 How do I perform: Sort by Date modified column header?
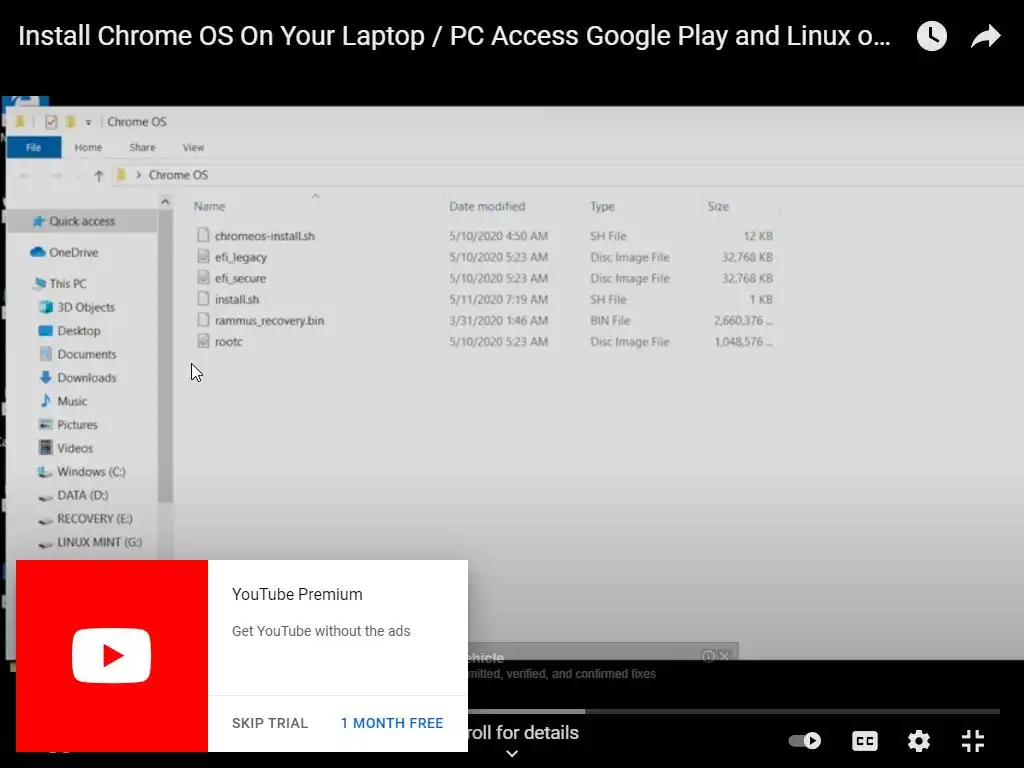click(487, 206)
